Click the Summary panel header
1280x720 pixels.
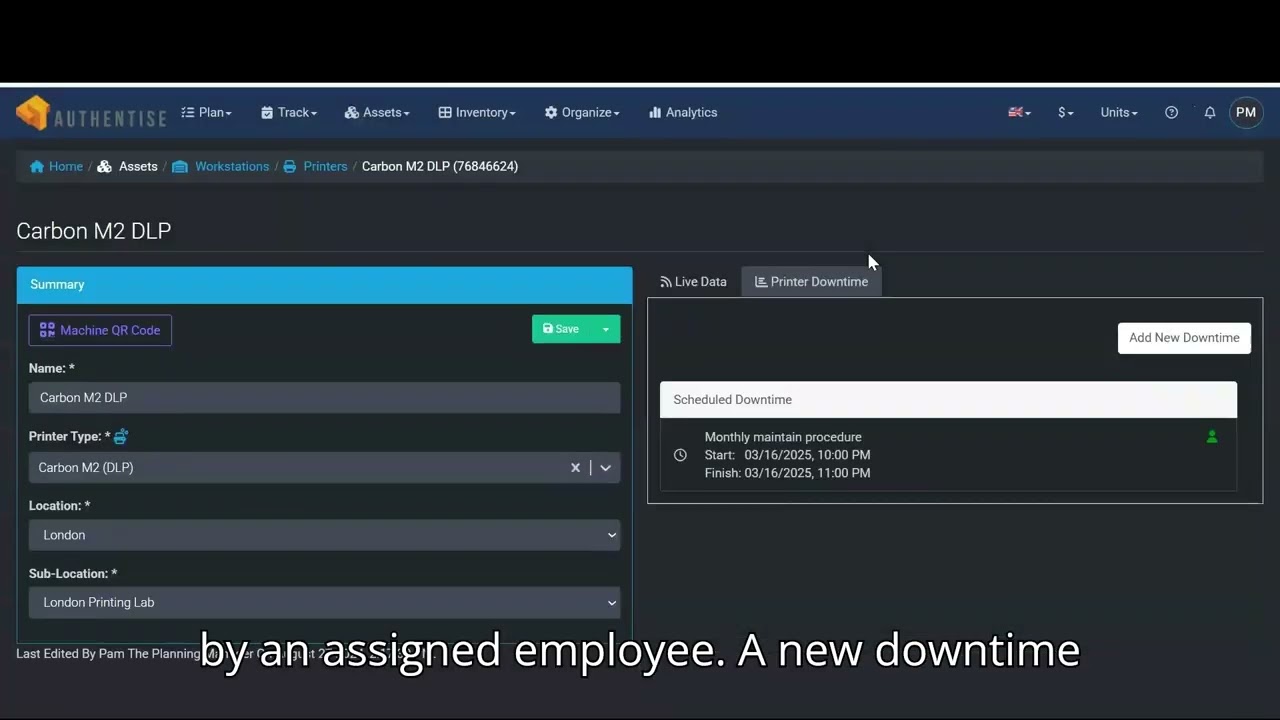[324, 285]
